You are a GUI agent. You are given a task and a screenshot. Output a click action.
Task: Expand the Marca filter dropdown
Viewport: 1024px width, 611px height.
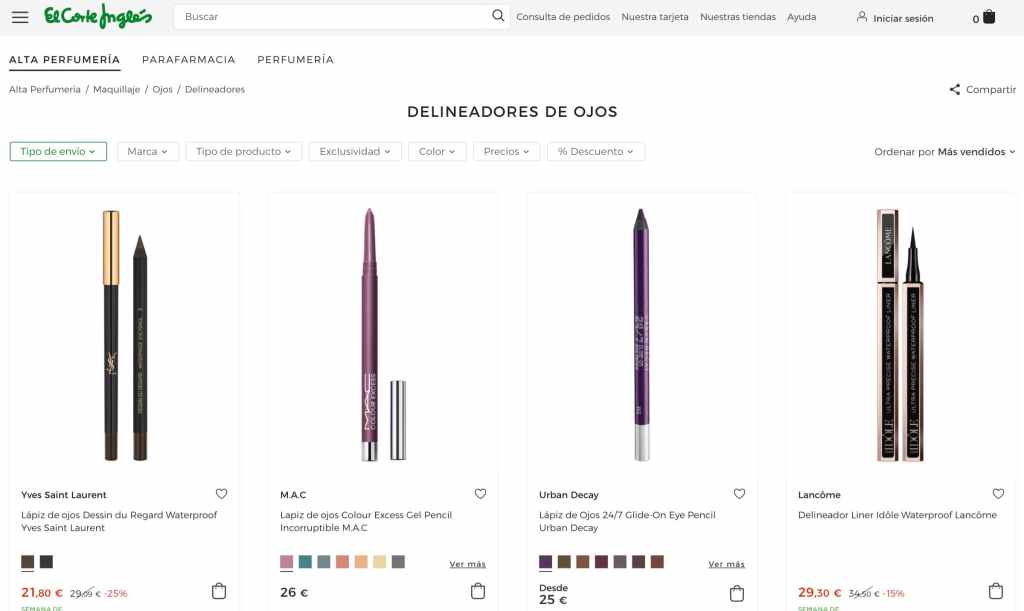[x=148, y=151]
